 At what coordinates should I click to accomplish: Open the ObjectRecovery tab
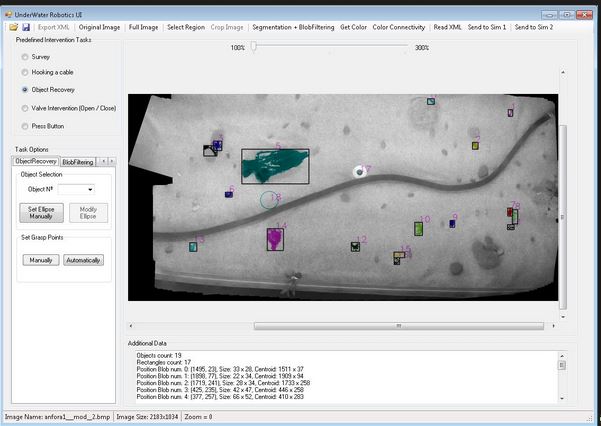(x=35, y=161)
